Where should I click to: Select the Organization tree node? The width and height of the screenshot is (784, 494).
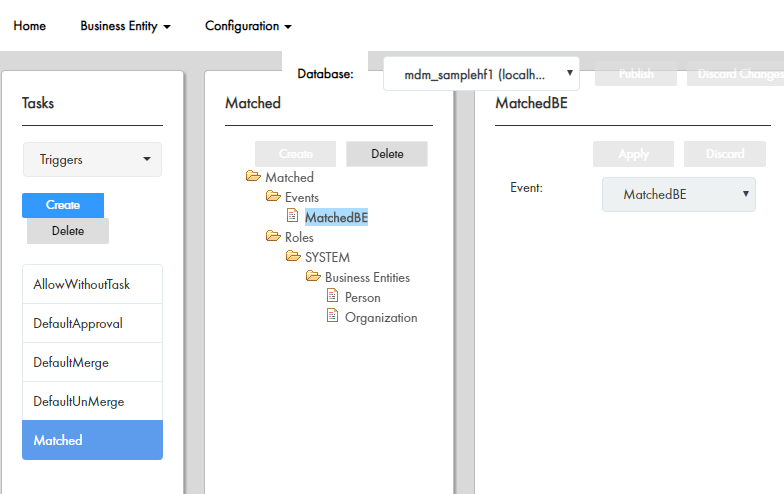pyautogui.click(x=381, y=317)
